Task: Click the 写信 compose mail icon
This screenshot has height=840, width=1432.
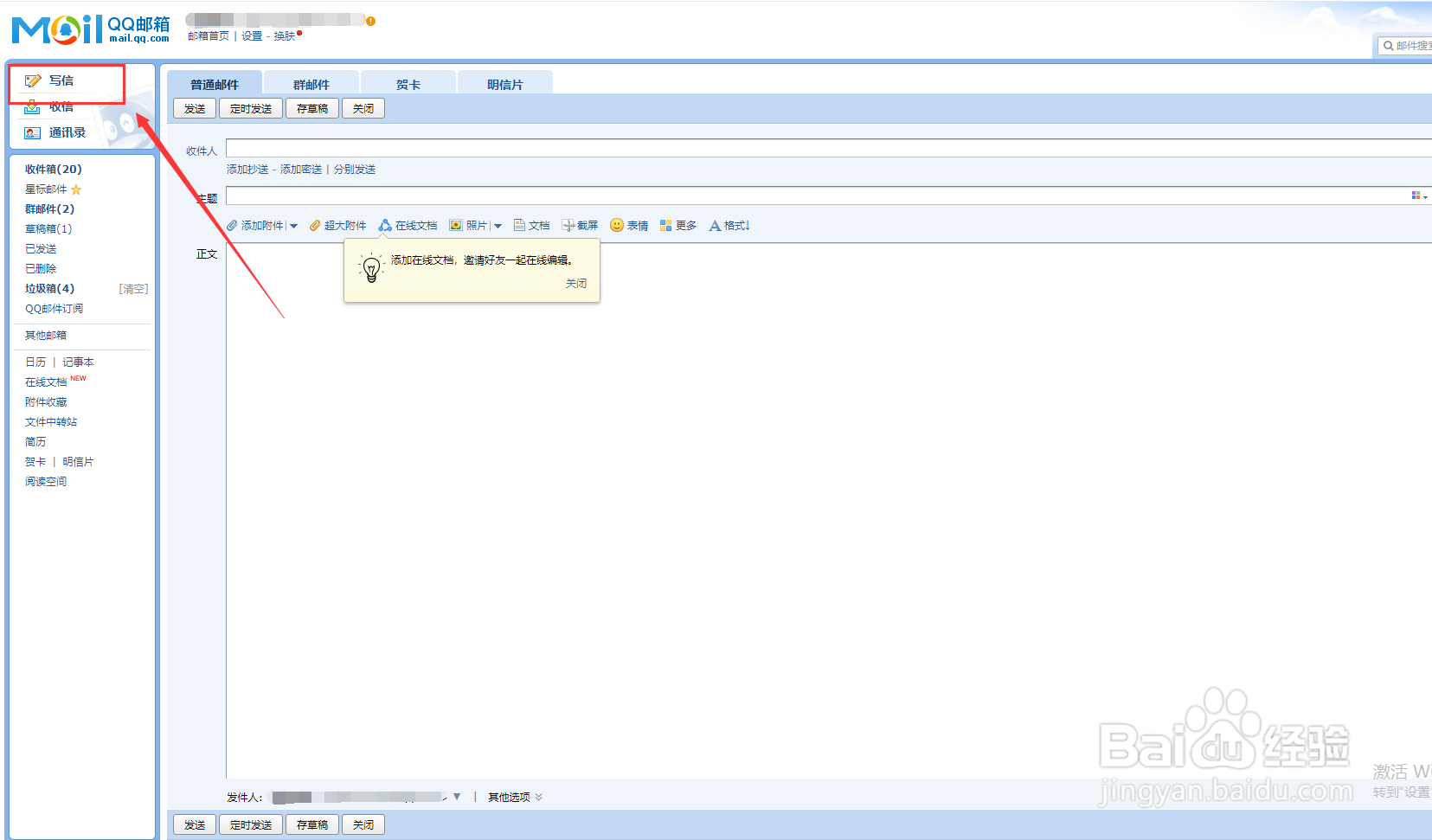Action: 33,80
